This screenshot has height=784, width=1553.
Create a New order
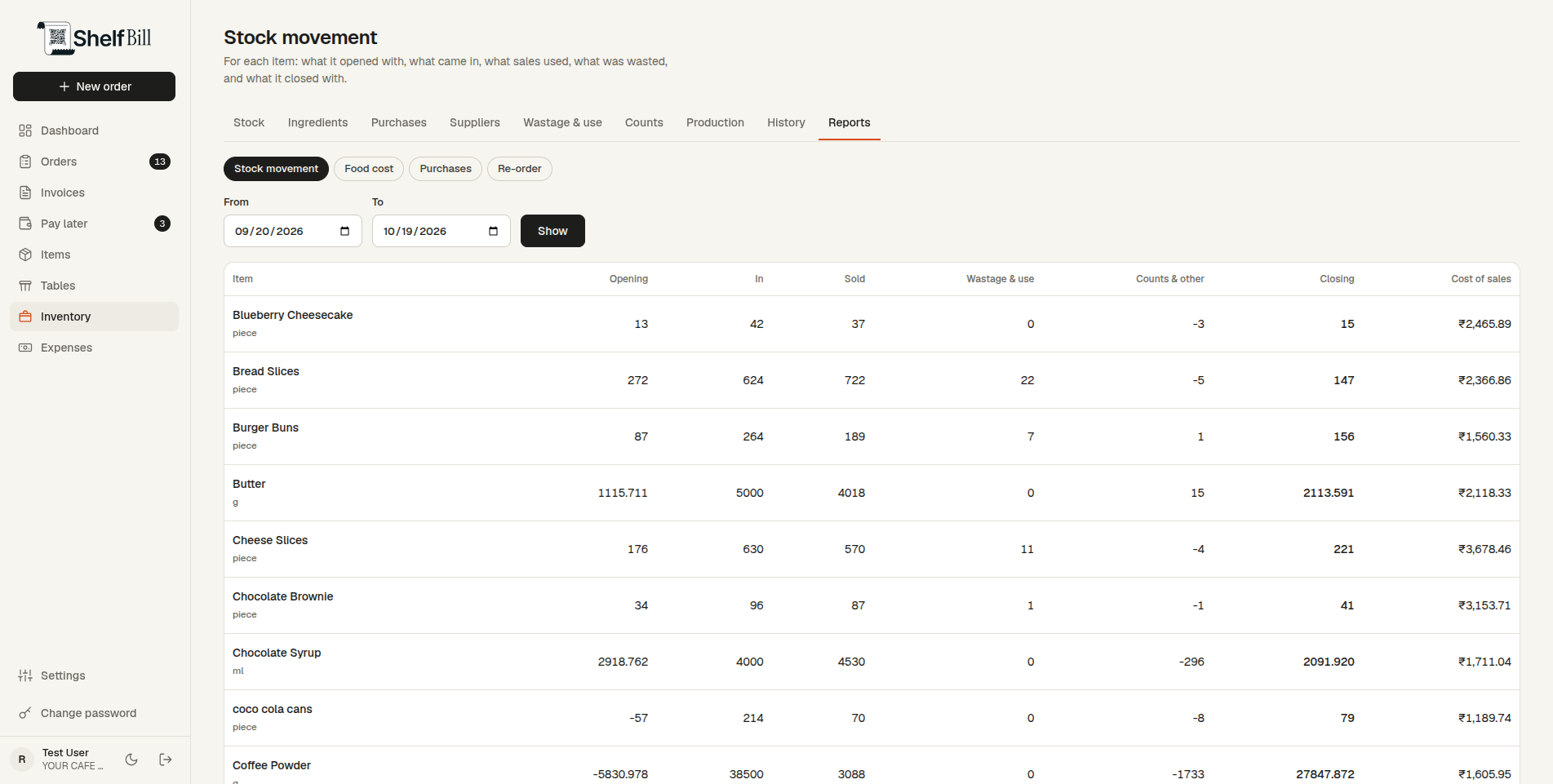coord(94,86)
